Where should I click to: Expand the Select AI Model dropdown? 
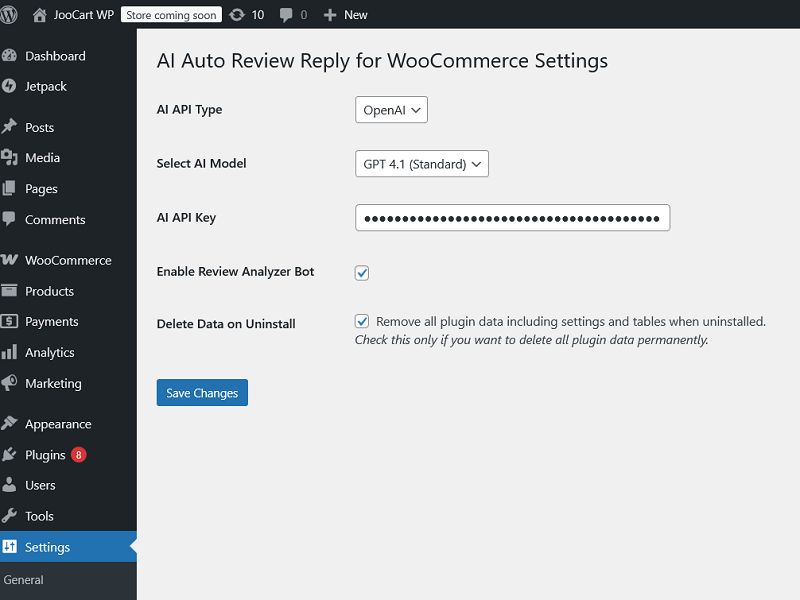421,164
